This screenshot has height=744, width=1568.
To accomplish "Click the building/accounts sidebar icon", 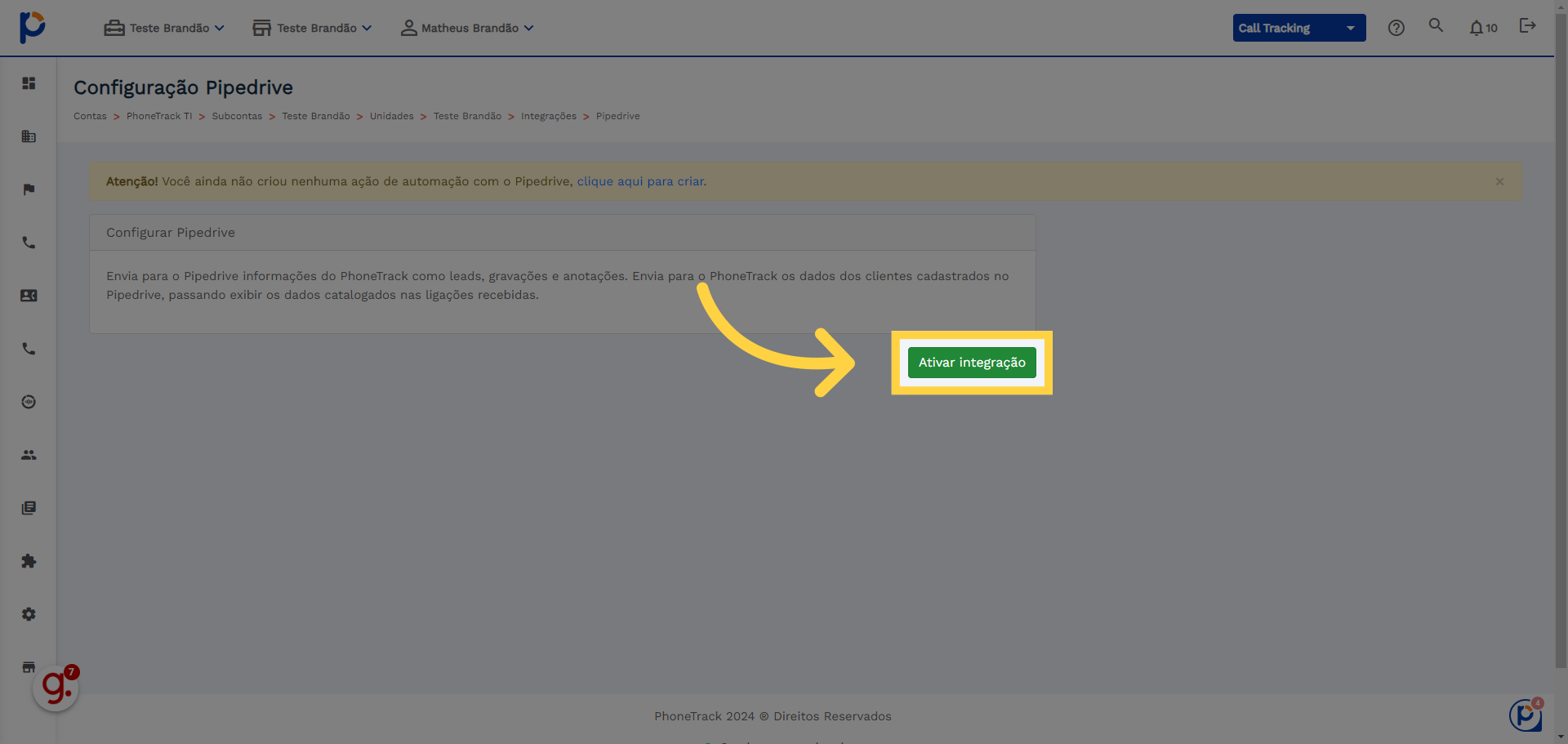I will tap(29, 136).
